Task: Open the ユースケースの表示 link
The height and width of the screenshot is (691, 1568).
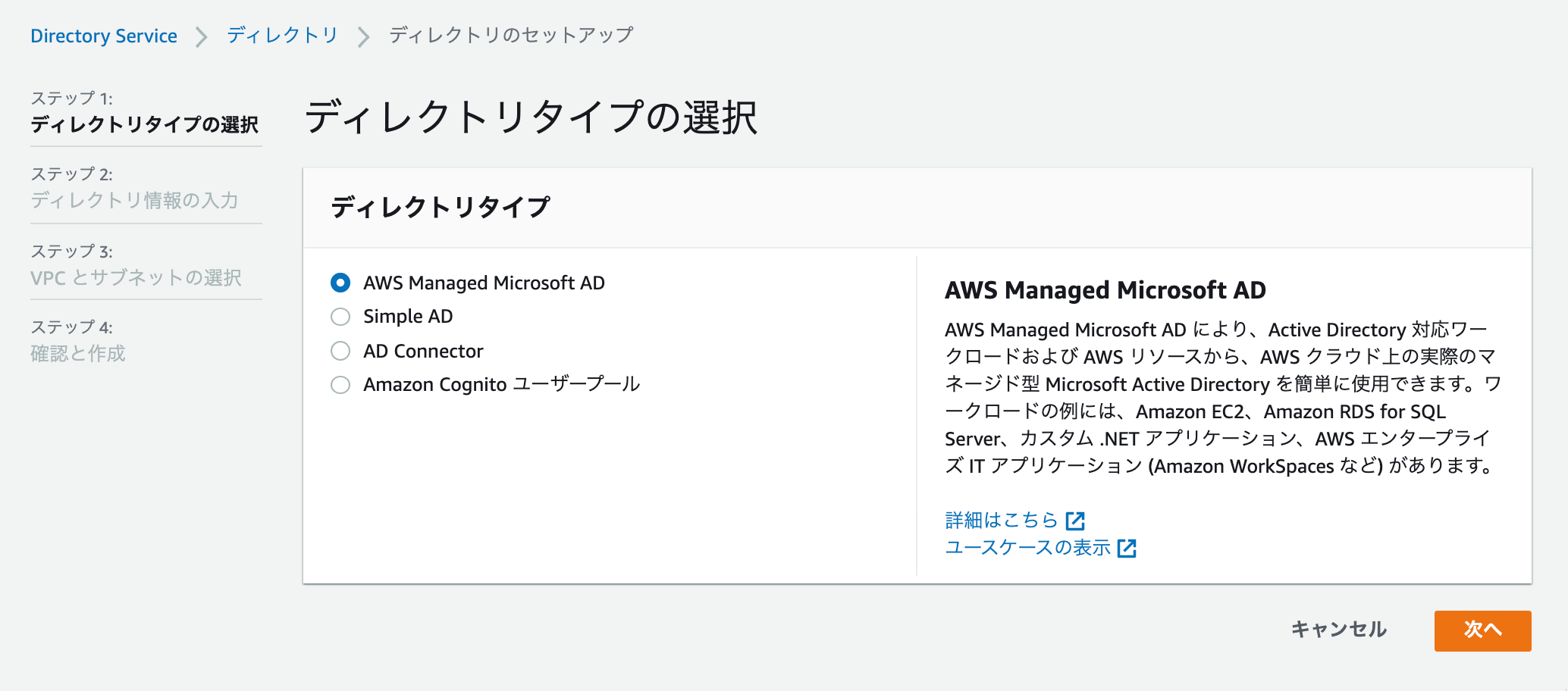Action: point(1027,548)
